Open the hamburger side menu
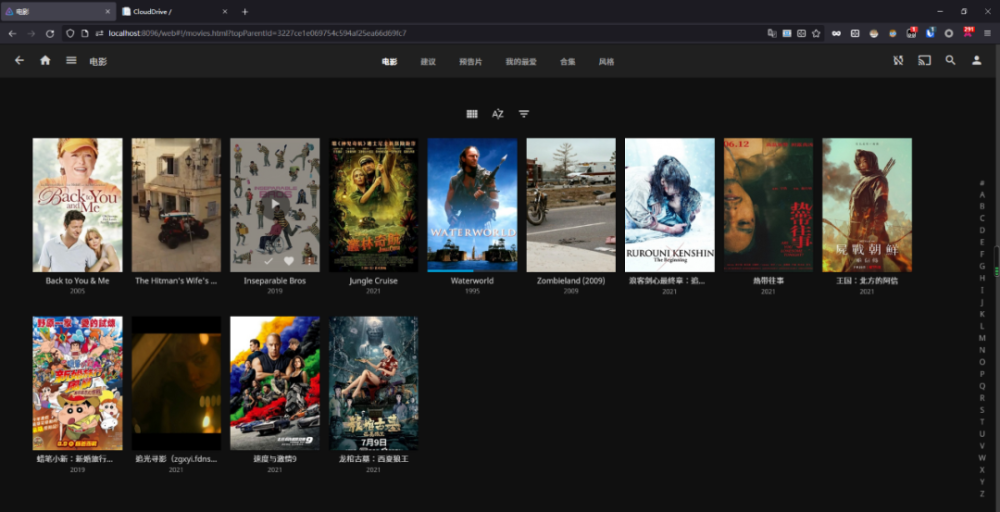This screenshot has height=512, width=1000. (x=71, y=61)
